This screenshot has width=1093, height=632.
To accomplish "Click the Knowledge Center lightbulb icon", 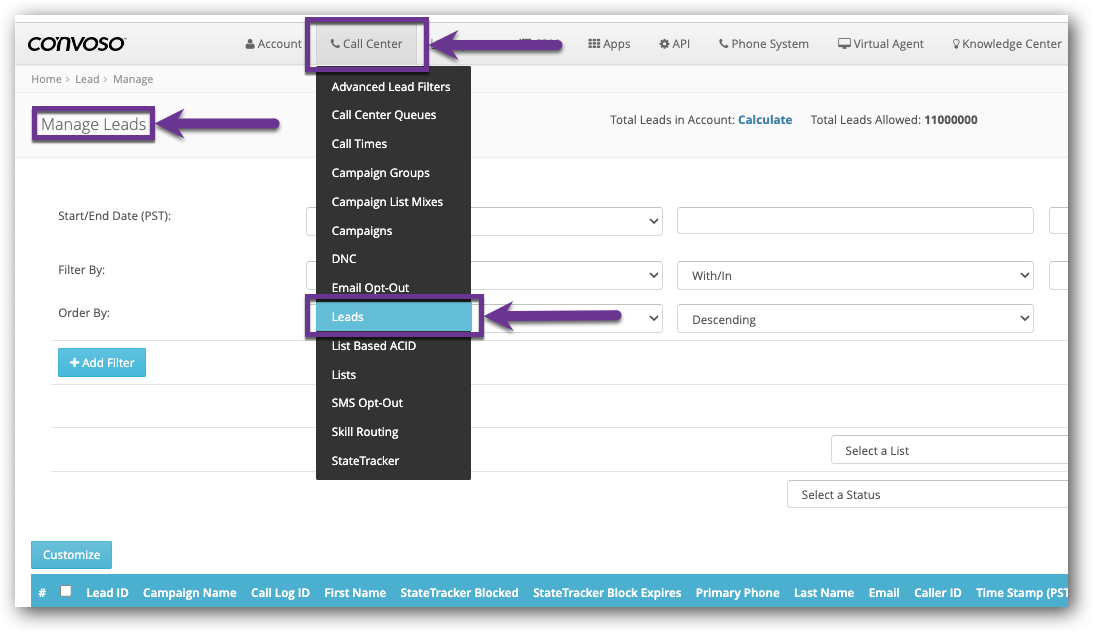I will [x=955, y=43].
